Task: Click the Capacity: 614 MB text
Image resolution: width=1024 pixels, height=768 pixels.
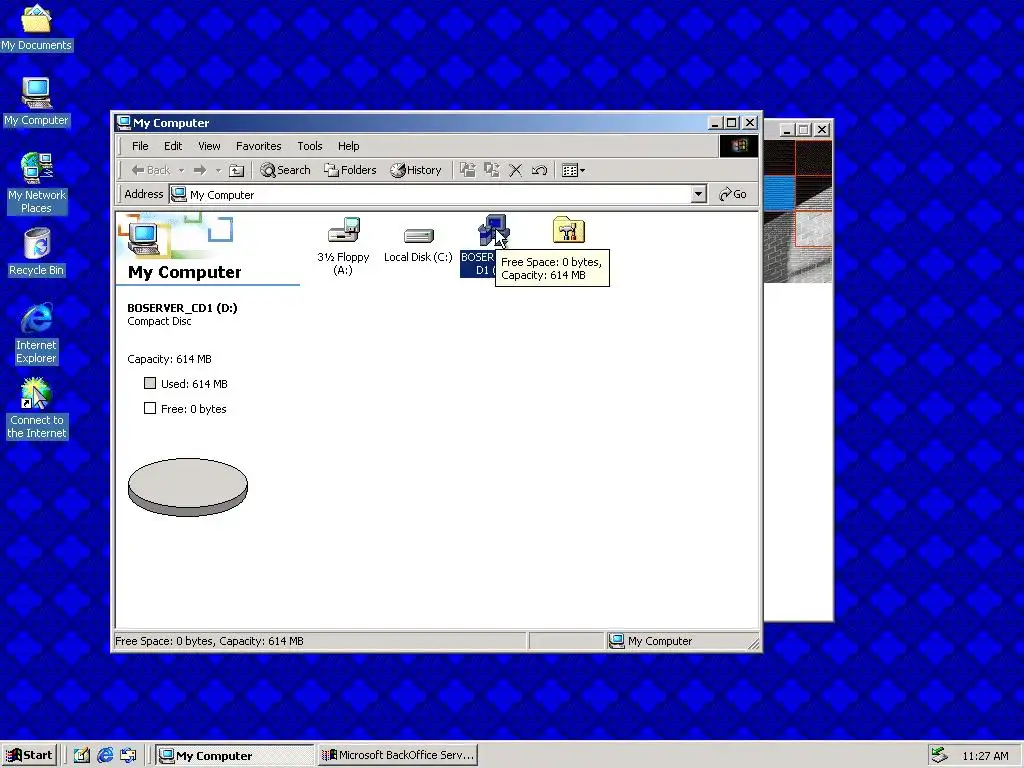Action: 169,359
